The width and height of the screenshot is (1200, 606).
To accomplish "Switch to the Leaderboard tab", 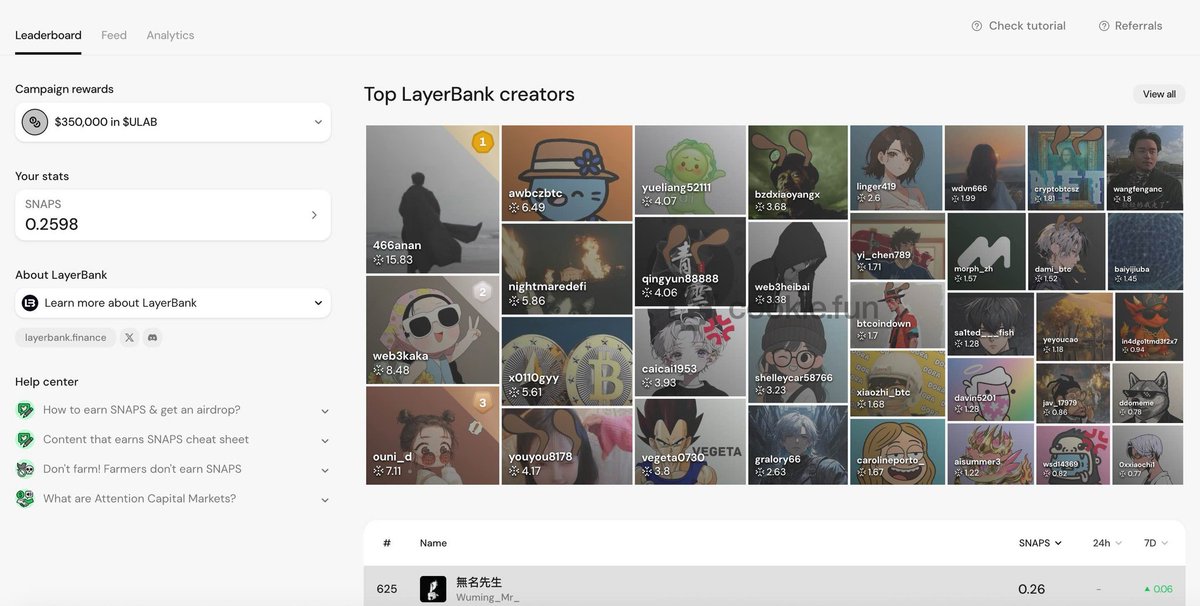I will [x=48, y=35].
